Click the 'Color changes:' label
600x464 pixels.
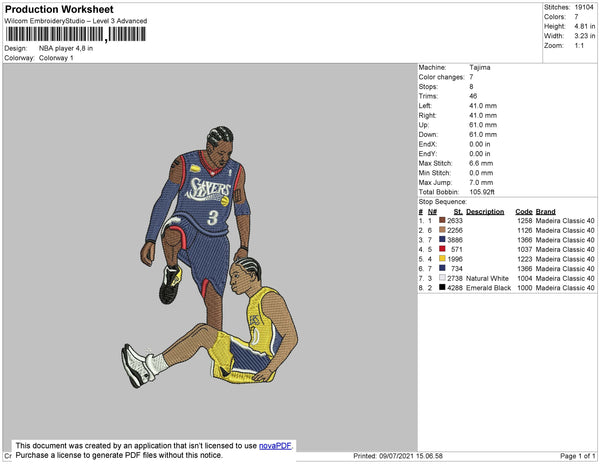point(441,77)
